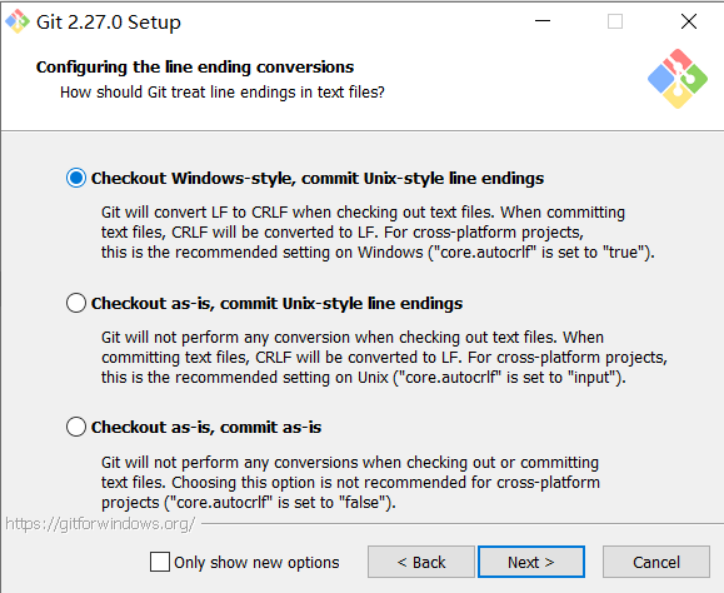Click the Git icon in the title bar

coord(19,21)
